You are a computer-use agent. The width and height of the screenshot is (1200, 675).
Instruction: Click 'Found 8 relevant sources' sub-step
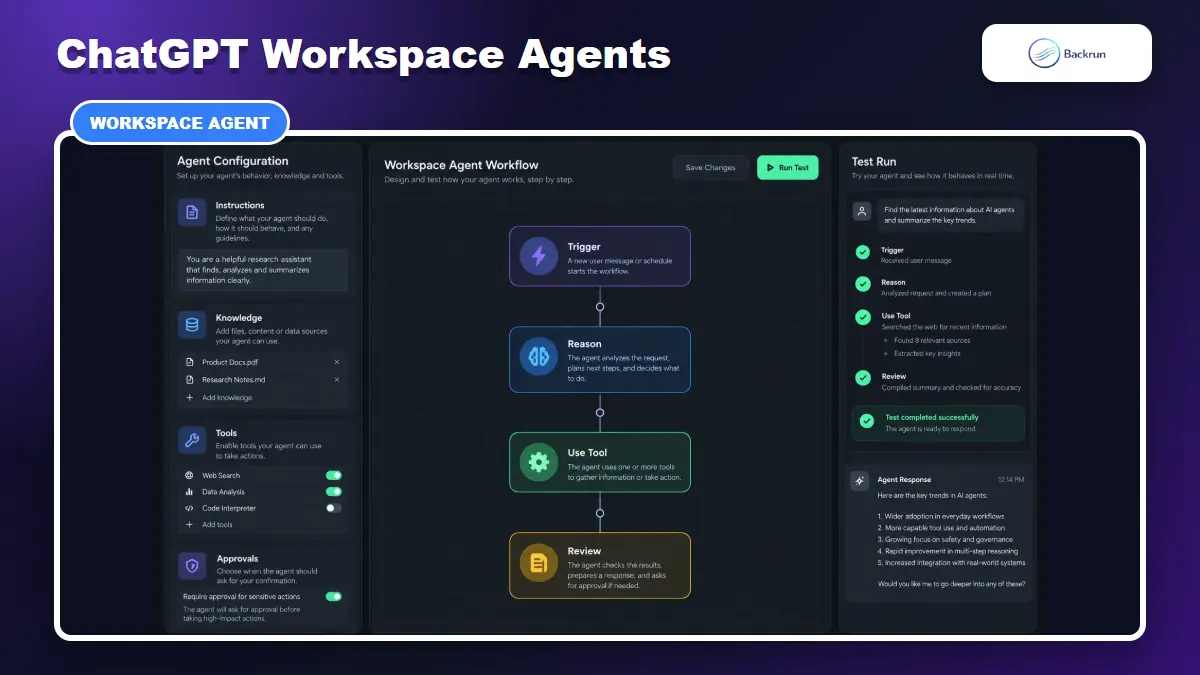(932, 340)
